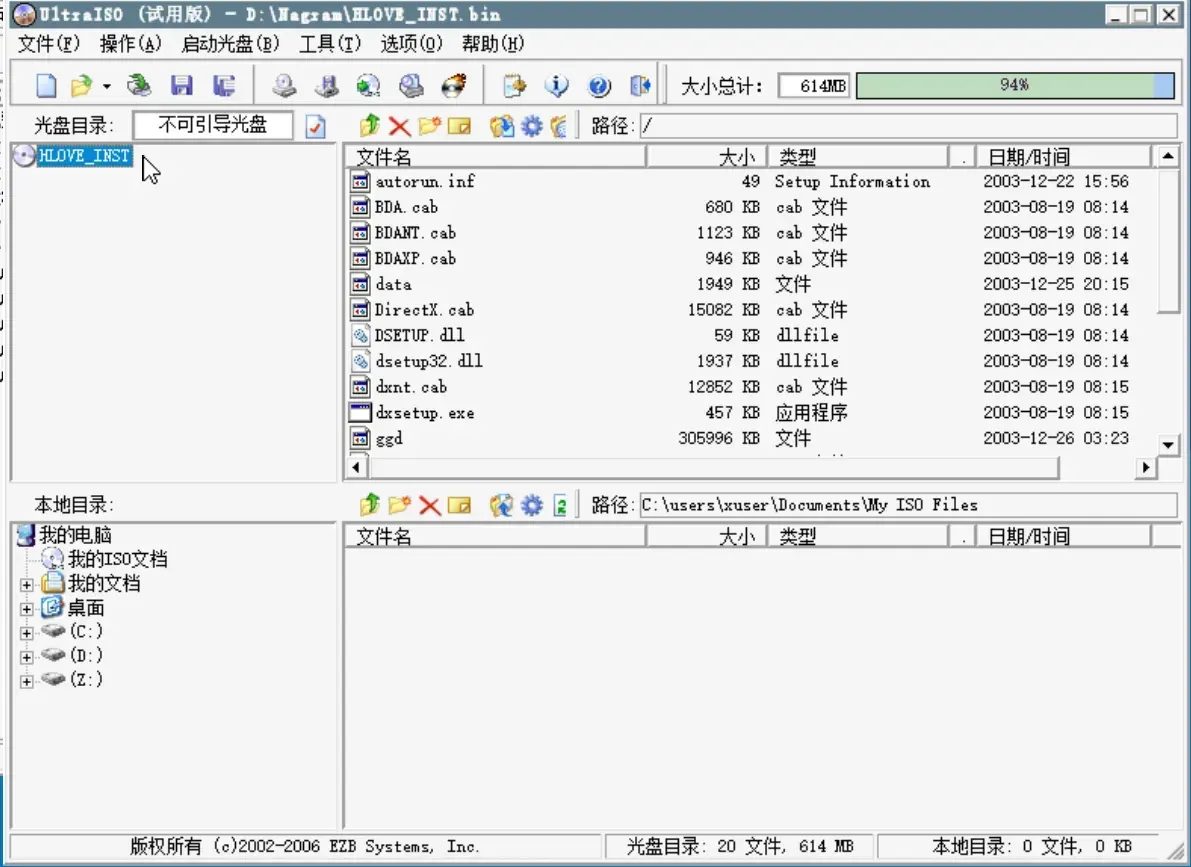
Task: Click the Open file folder icon
Action: (x=81, y=85)
